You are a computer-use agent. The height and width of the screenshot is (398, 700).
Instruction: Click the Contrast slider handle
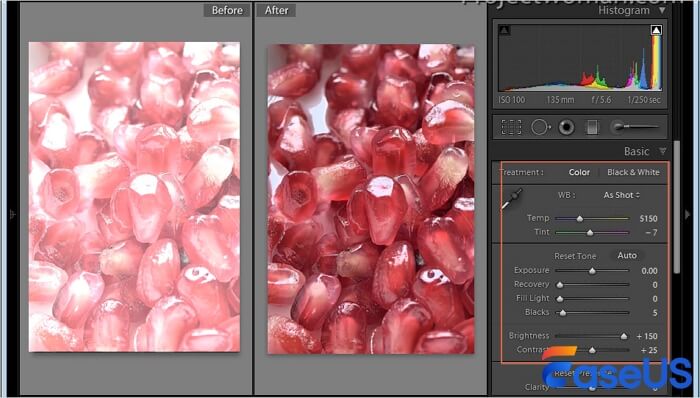592,350
